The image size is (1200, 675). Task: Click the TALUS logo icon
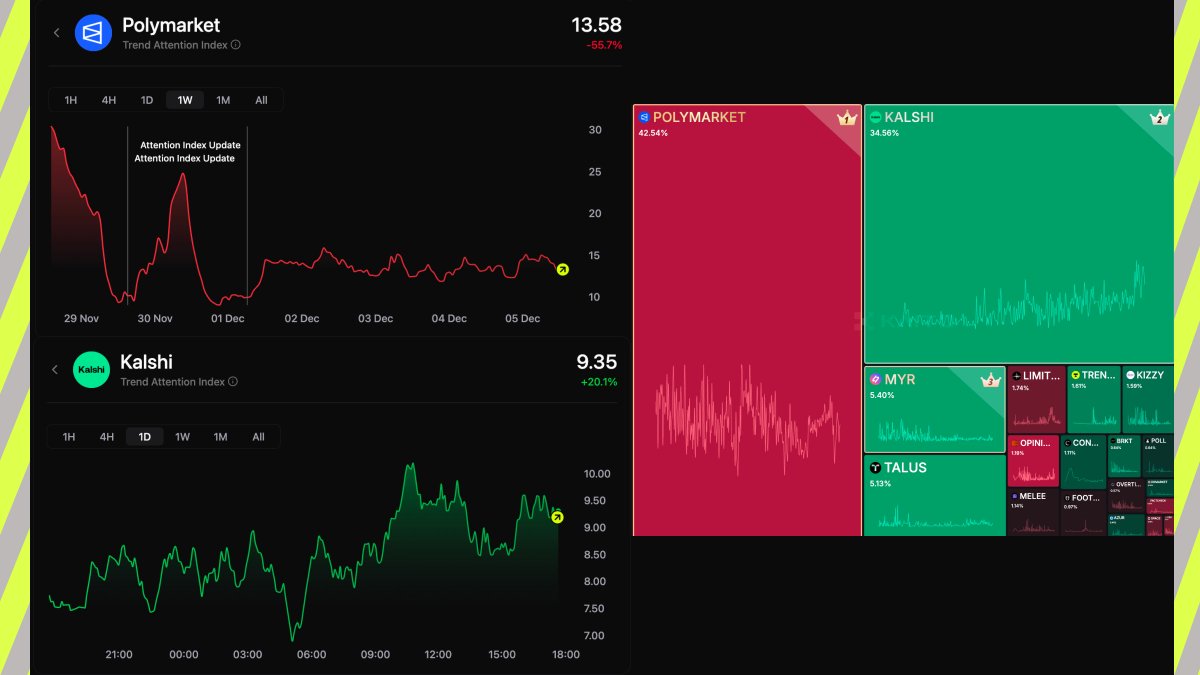pos(875,468)
